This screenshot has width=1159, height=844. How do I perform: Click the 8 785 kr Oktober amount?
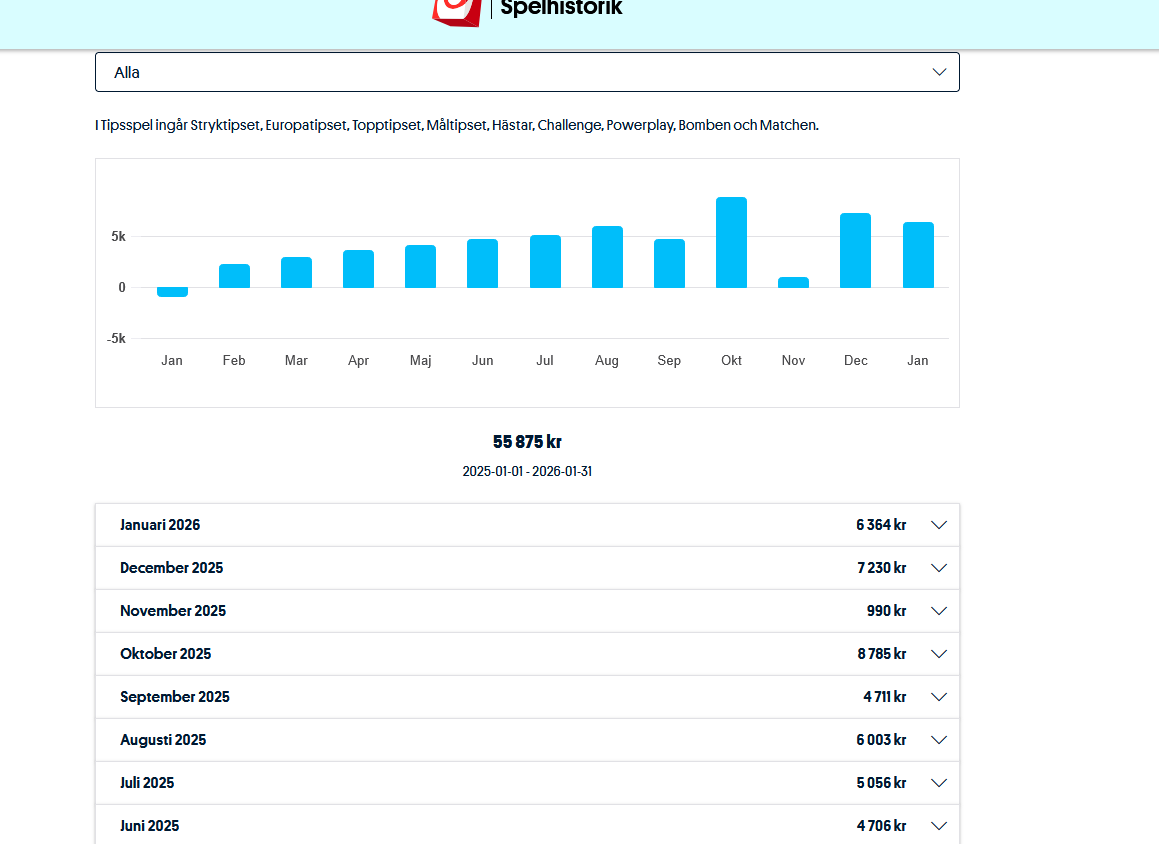(881, 654)
